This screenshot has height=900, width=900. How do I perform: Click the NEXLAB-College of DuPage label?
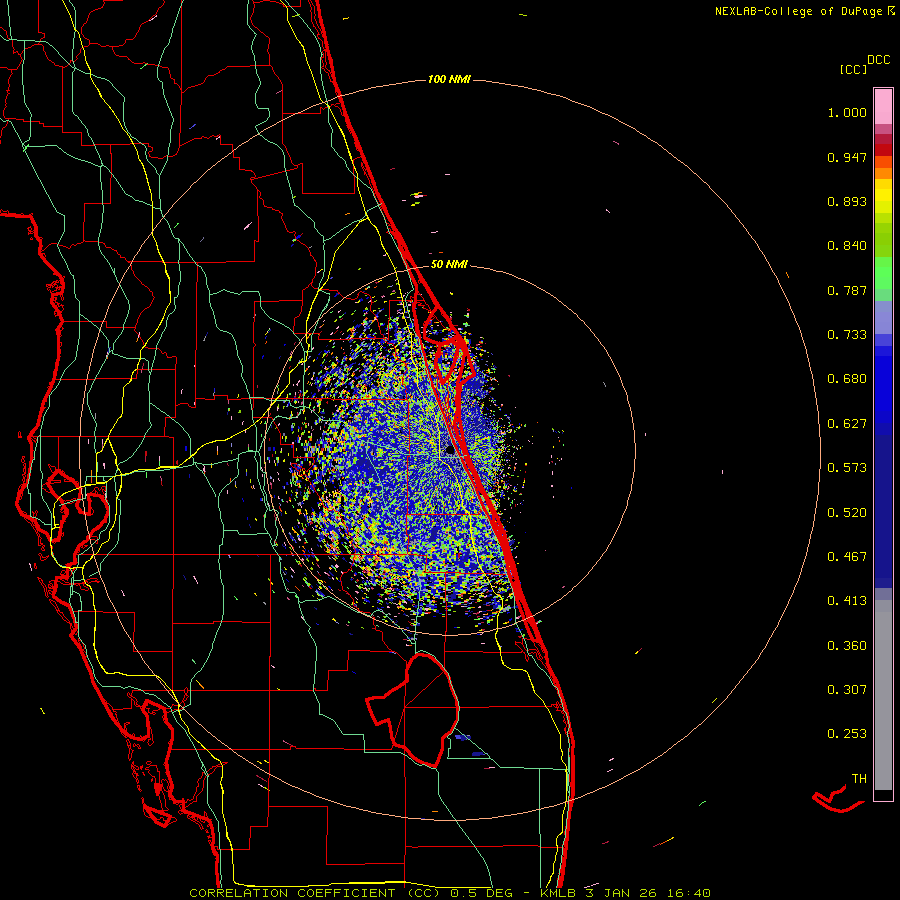coord(798,11)
